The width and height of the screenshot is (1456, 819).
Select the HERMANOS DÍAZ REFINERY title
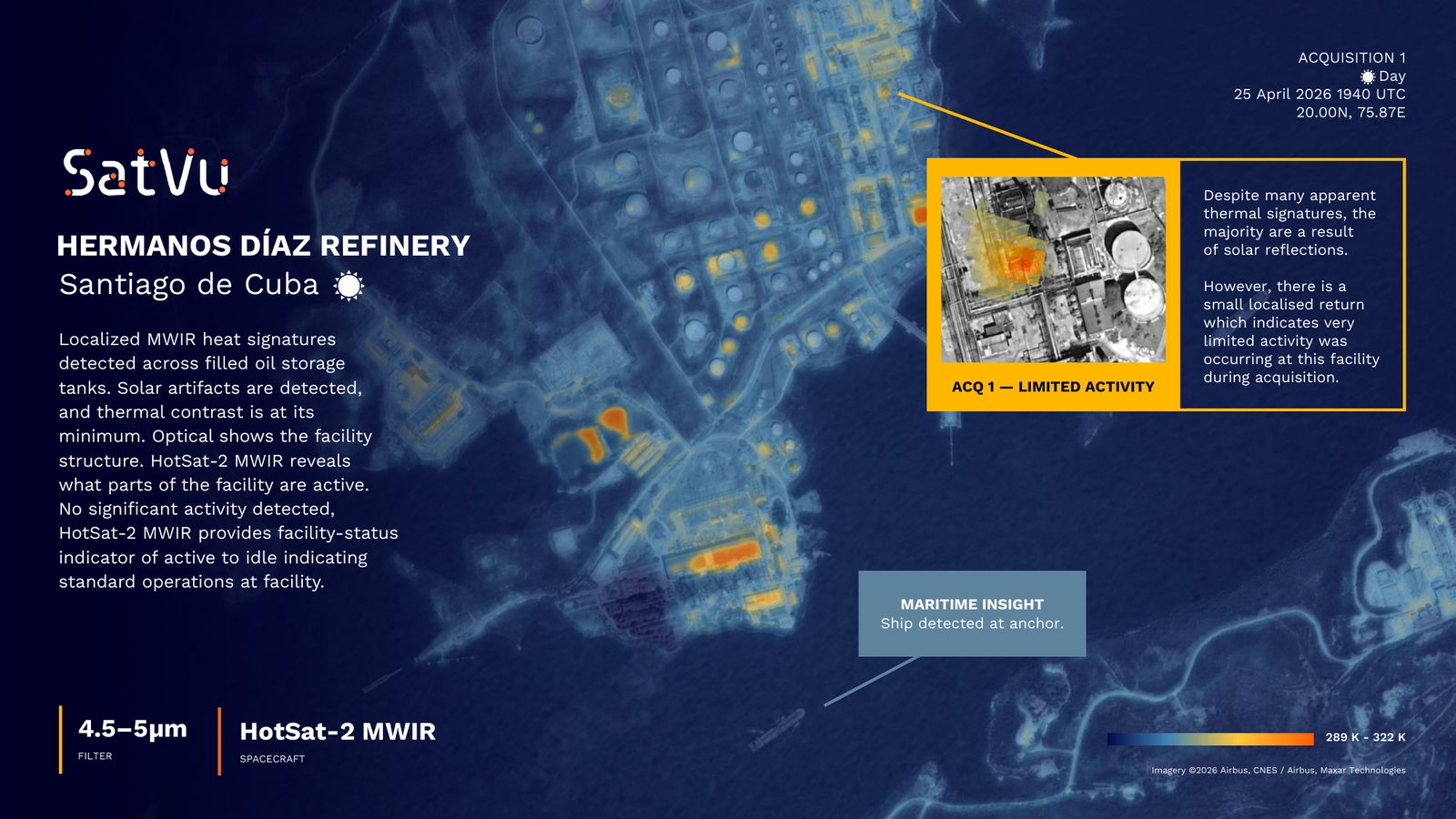tap(263, 246)
